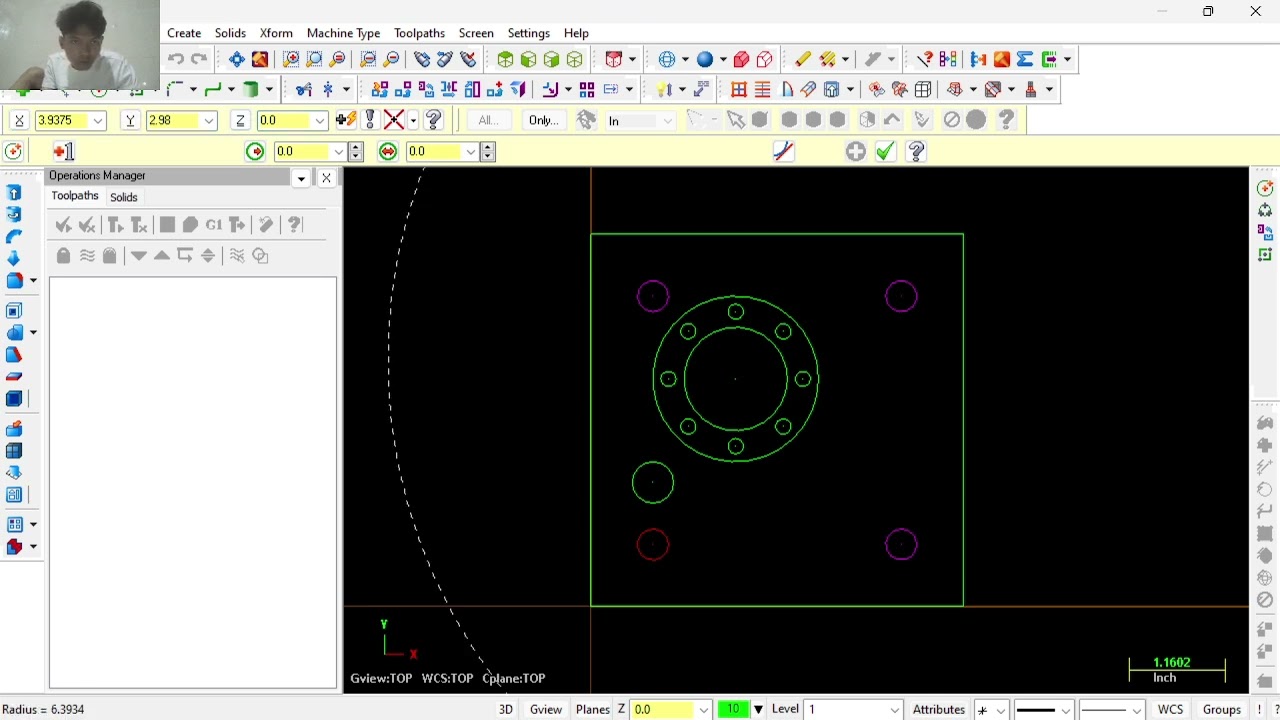
Task: Toggle the X coordinate lock button
Action: click(x=18, y=120)
